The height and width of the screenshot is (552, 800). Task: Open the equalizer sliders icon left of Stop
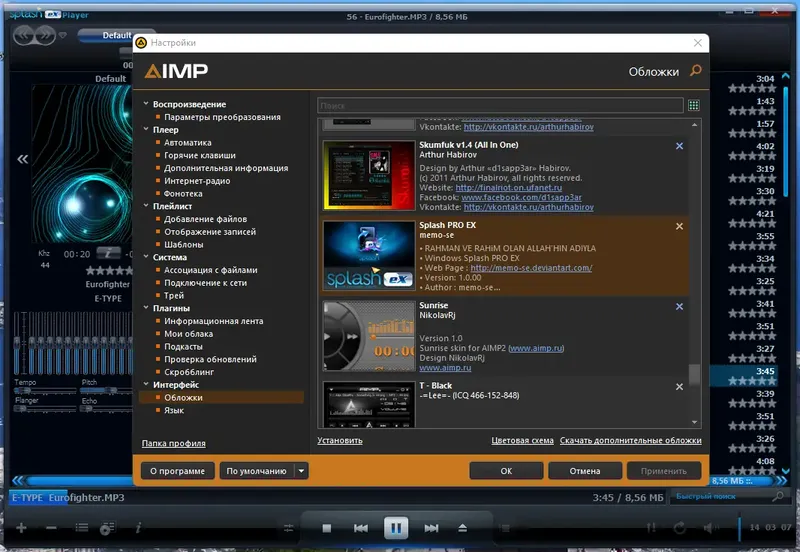point(289,529)
